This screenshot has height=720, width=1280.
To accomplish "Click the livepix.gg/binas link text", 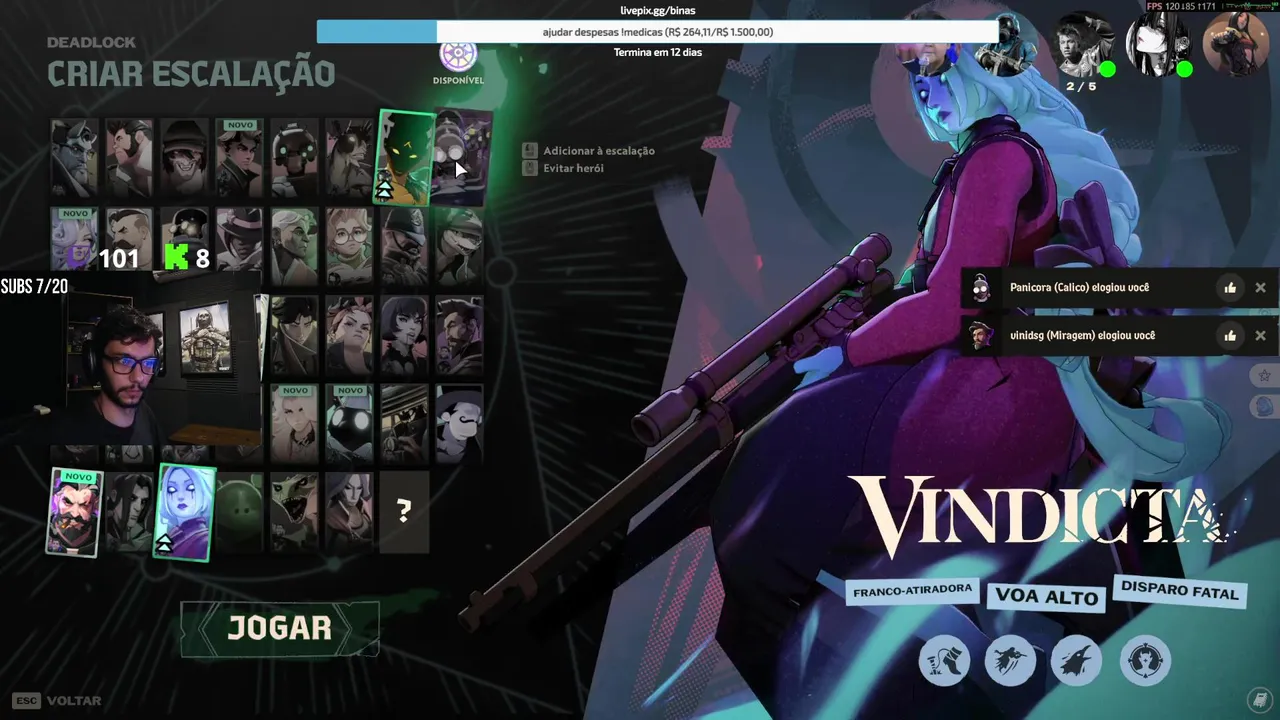I will click(657, 10).
